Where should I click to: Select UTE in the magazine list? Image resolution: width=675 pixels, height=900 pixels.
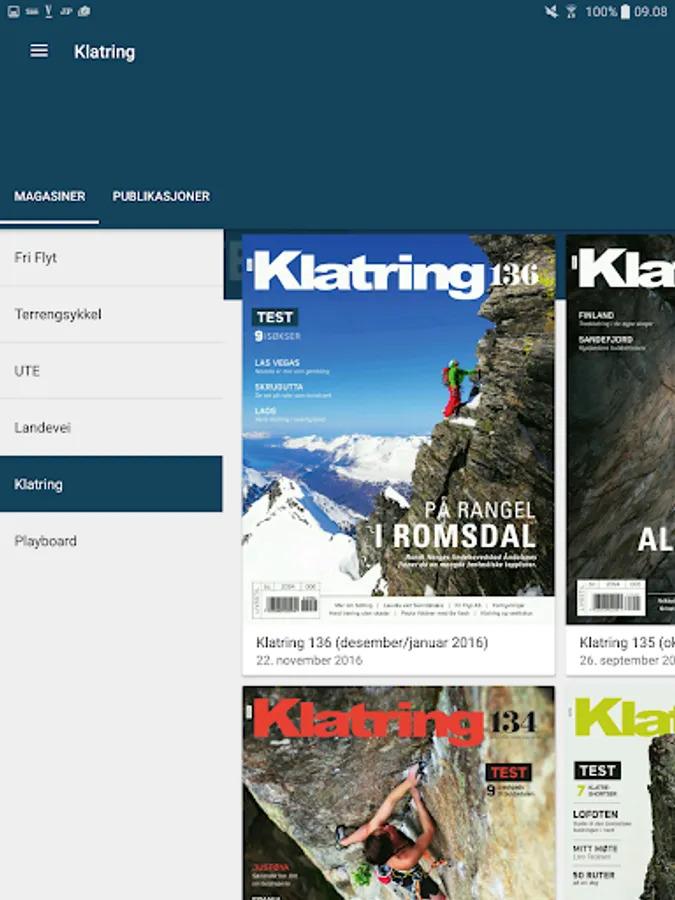[111, 371]
